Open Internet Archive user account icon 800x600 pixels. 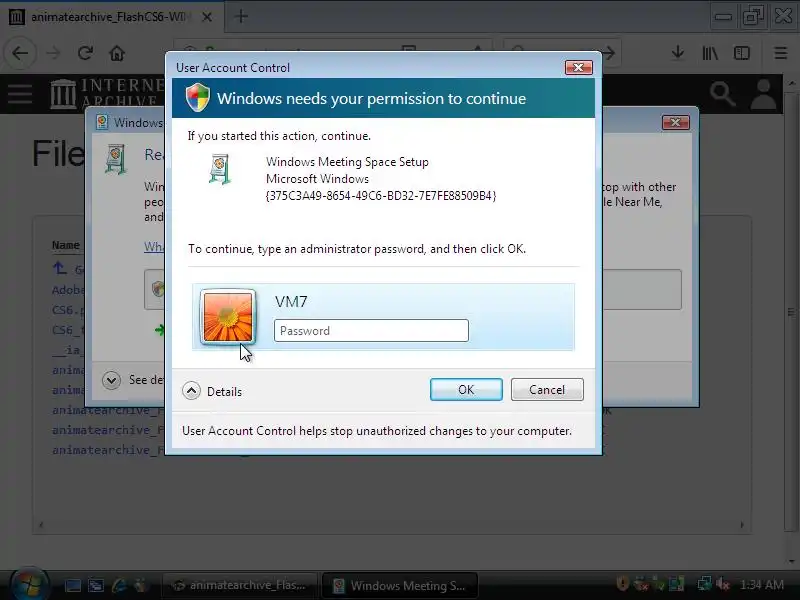[x=763, y=94]
